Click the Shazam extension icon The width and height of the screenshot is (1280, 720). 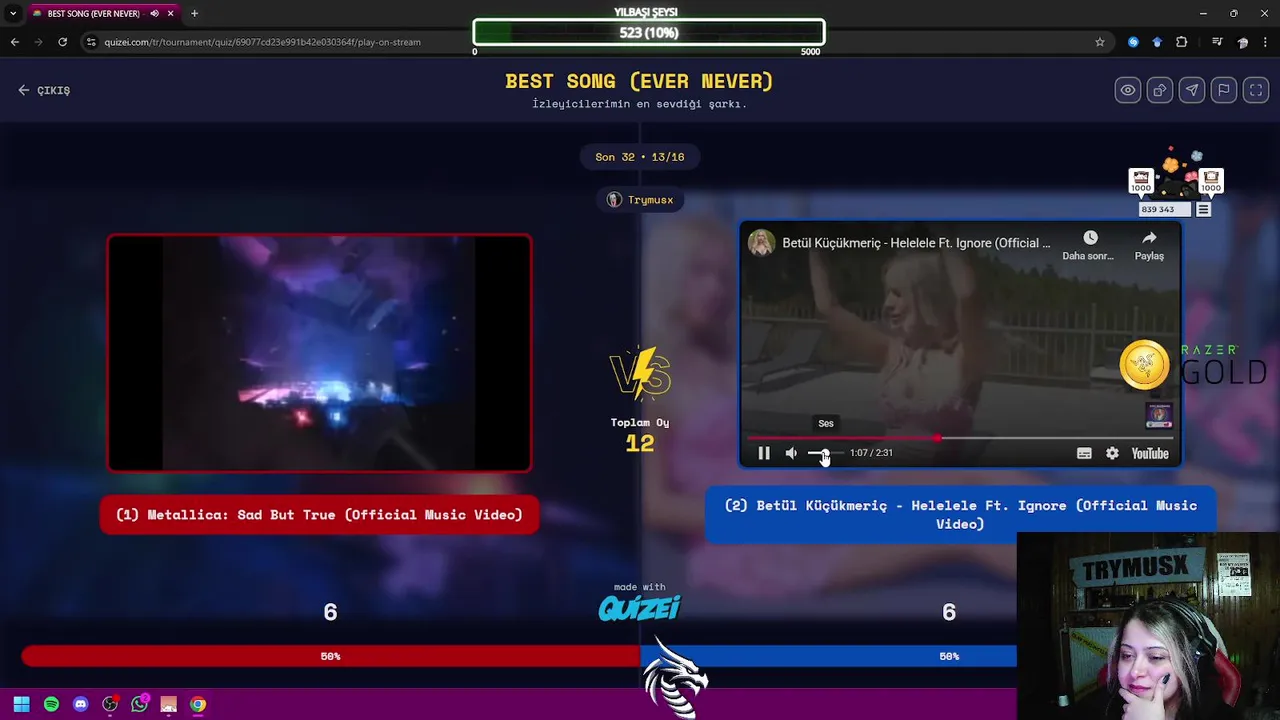click(x=1133, y=42)
